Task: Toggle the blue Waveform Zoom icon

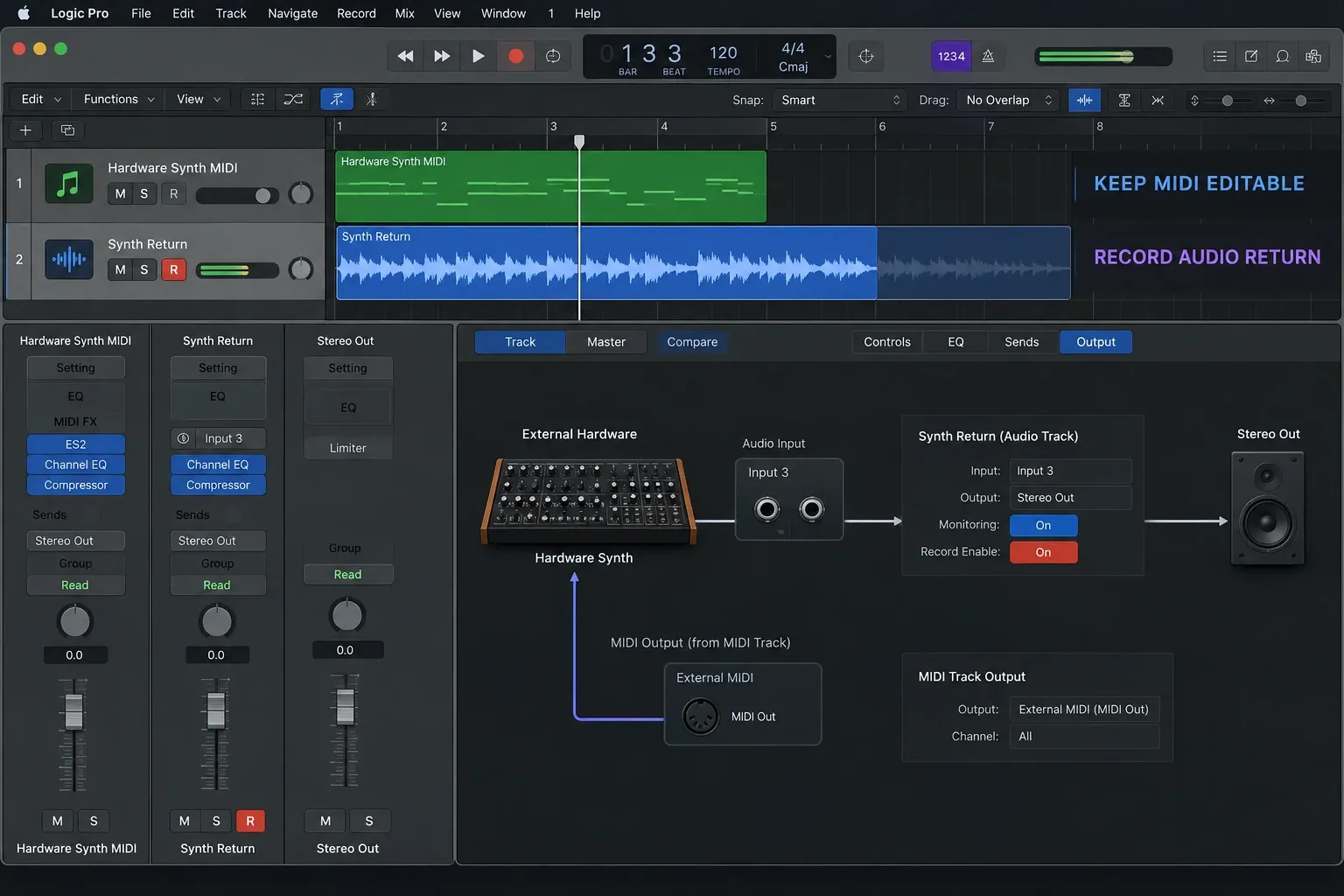Action: coord(1085,100)
